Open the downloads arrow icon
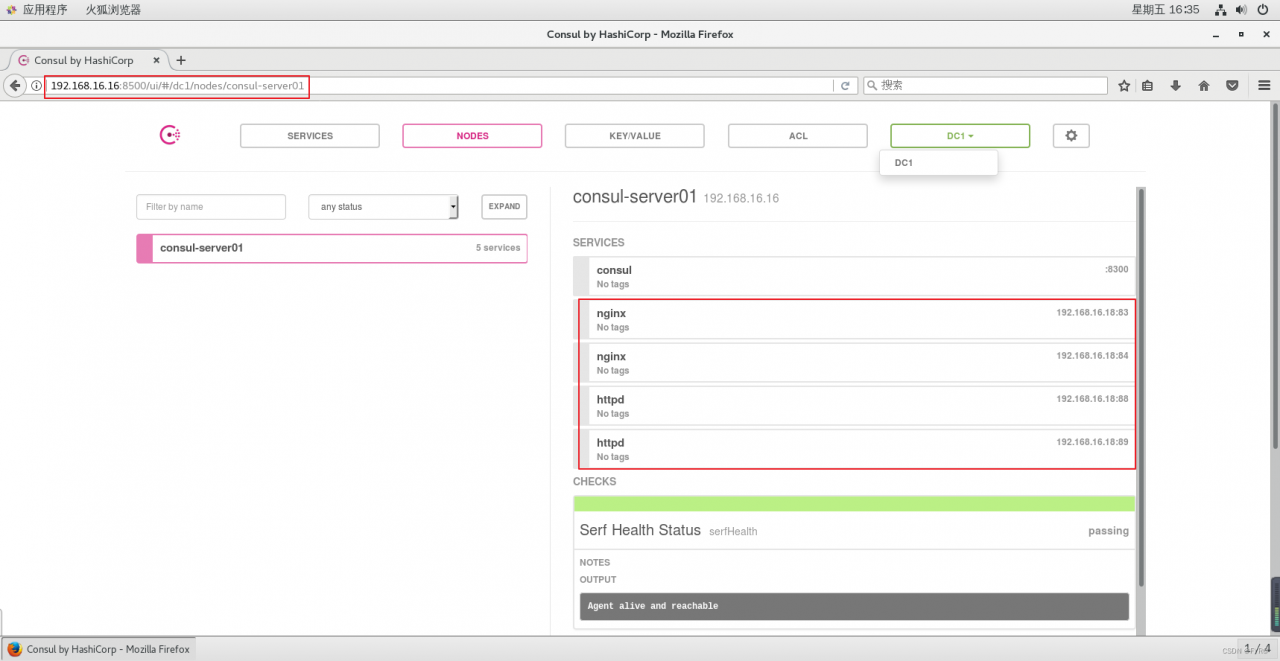1280x661 pixels. [1176, 86]
